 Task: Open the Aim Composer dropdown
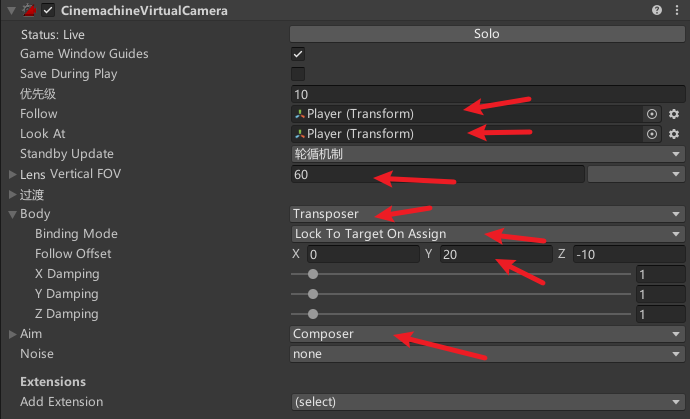[487, 334]
